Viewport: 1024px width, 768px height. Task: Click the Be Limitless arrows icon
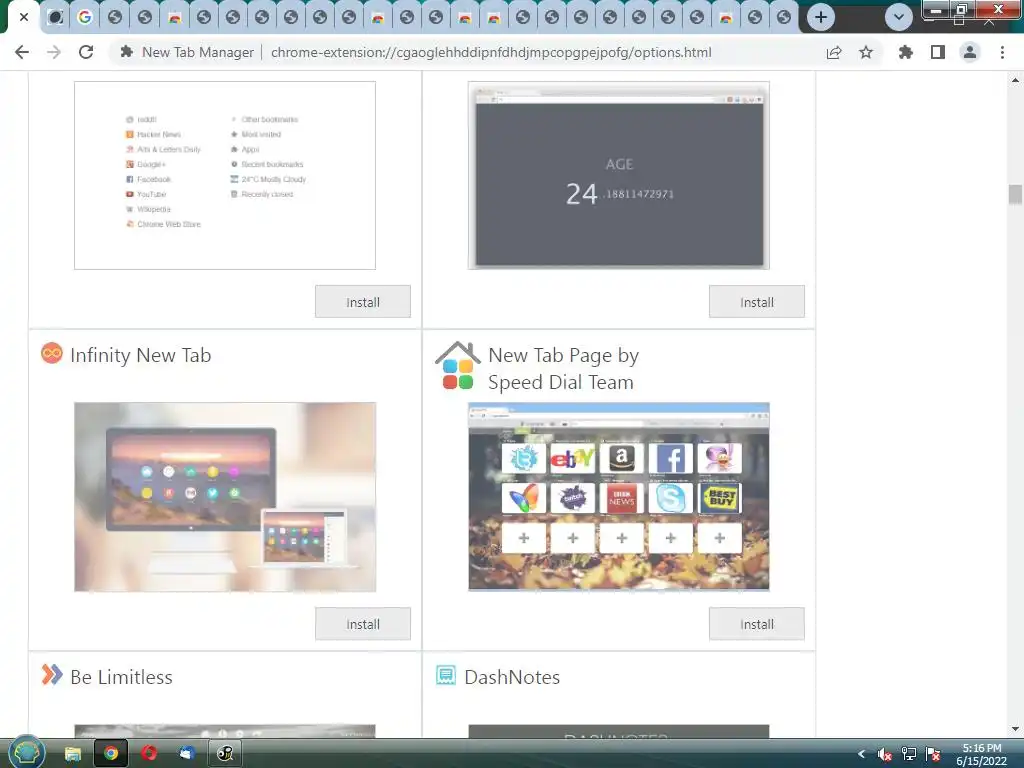52,674
